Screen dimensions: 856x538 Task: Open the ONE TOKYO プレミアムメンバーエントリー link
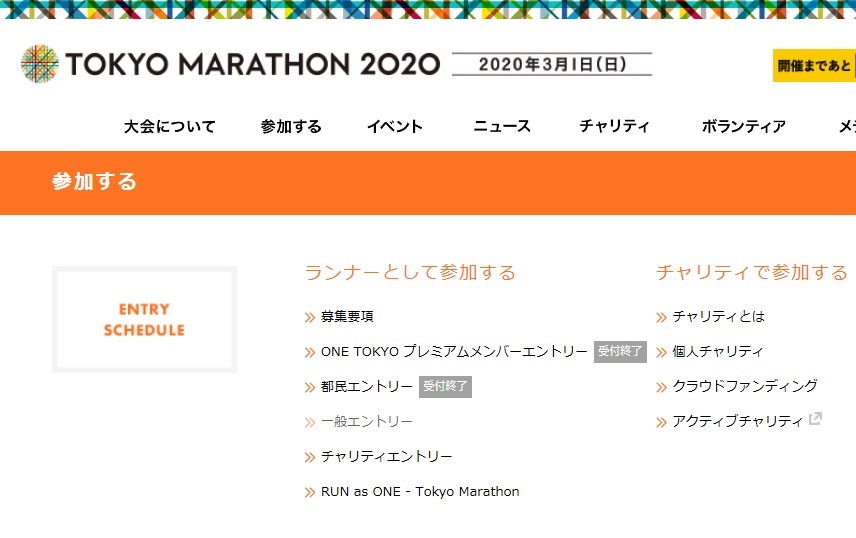[454, 352]
